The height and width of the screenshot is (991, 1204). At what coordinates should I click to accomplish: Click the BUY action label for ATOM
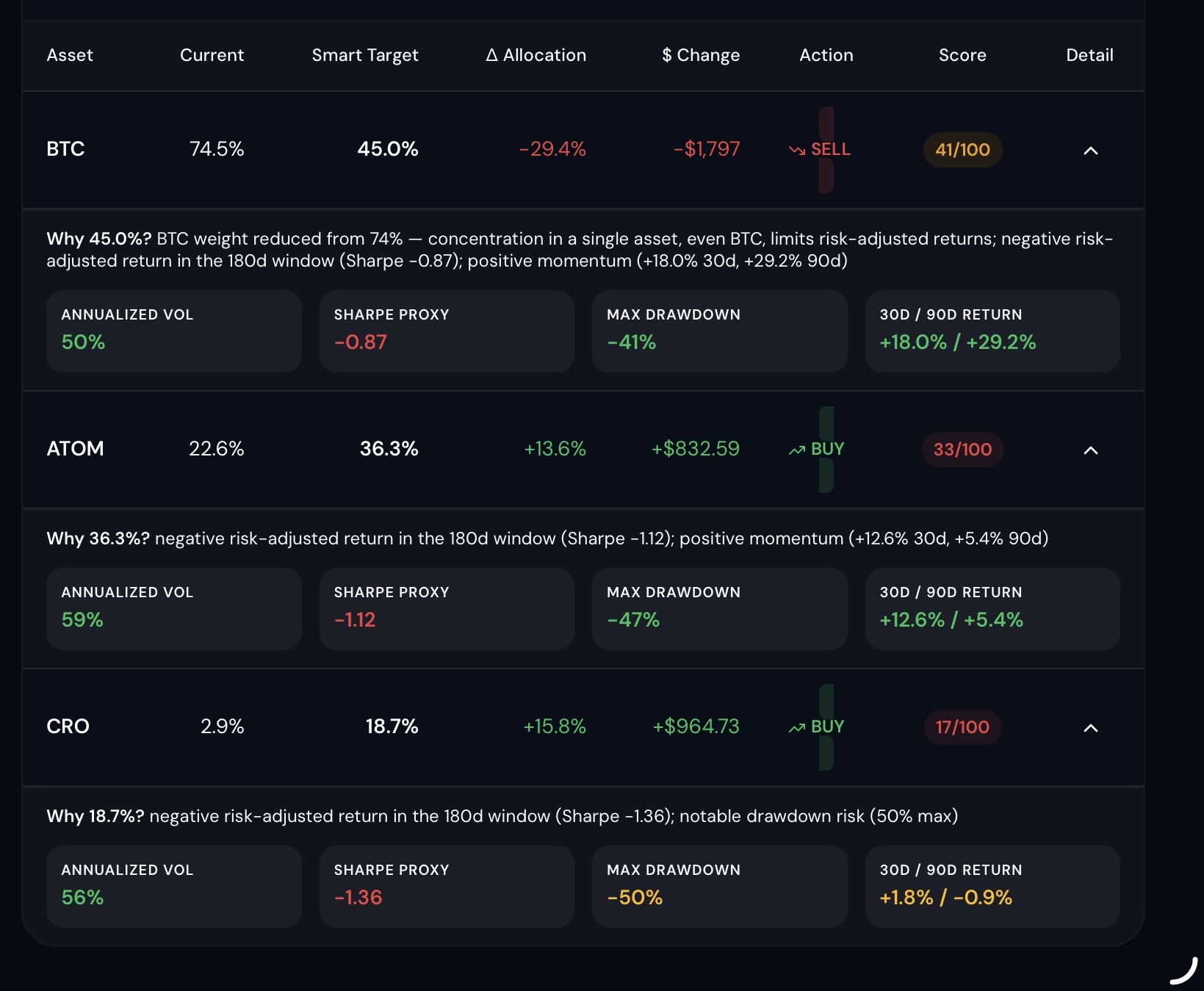[827, 449]
